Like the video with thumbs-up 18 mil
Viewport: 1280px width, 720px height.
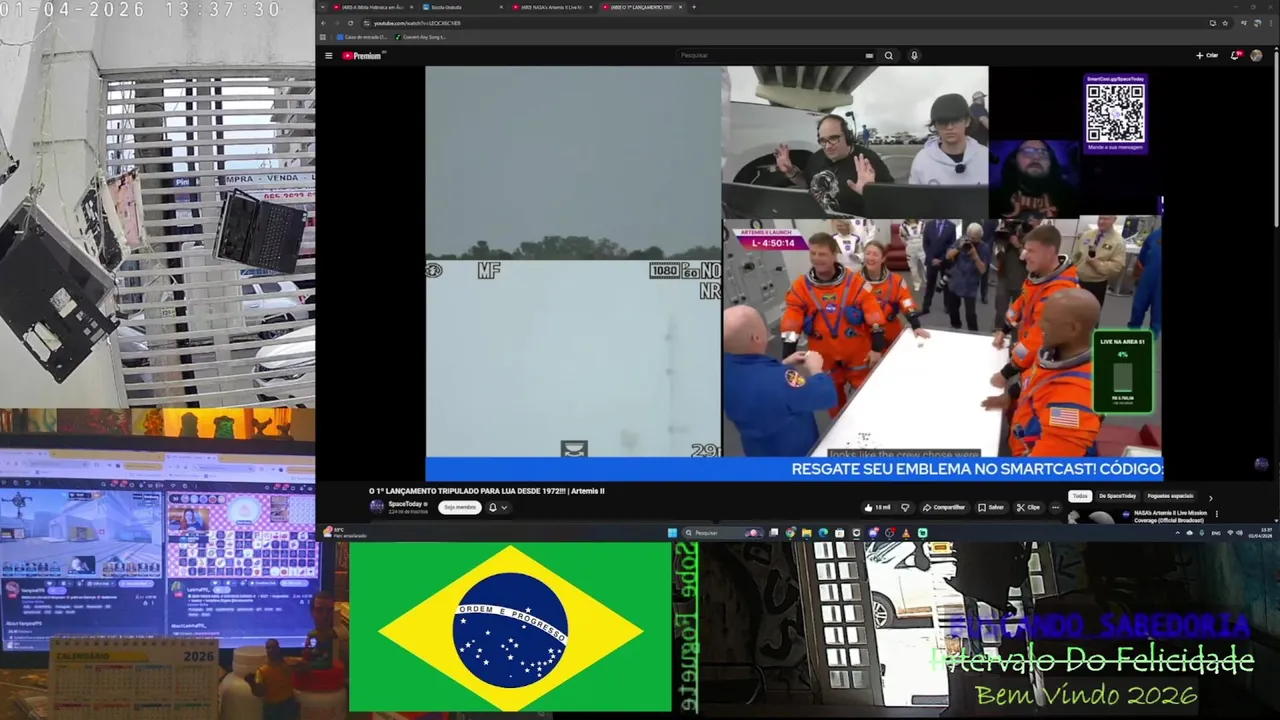(877, 507)
